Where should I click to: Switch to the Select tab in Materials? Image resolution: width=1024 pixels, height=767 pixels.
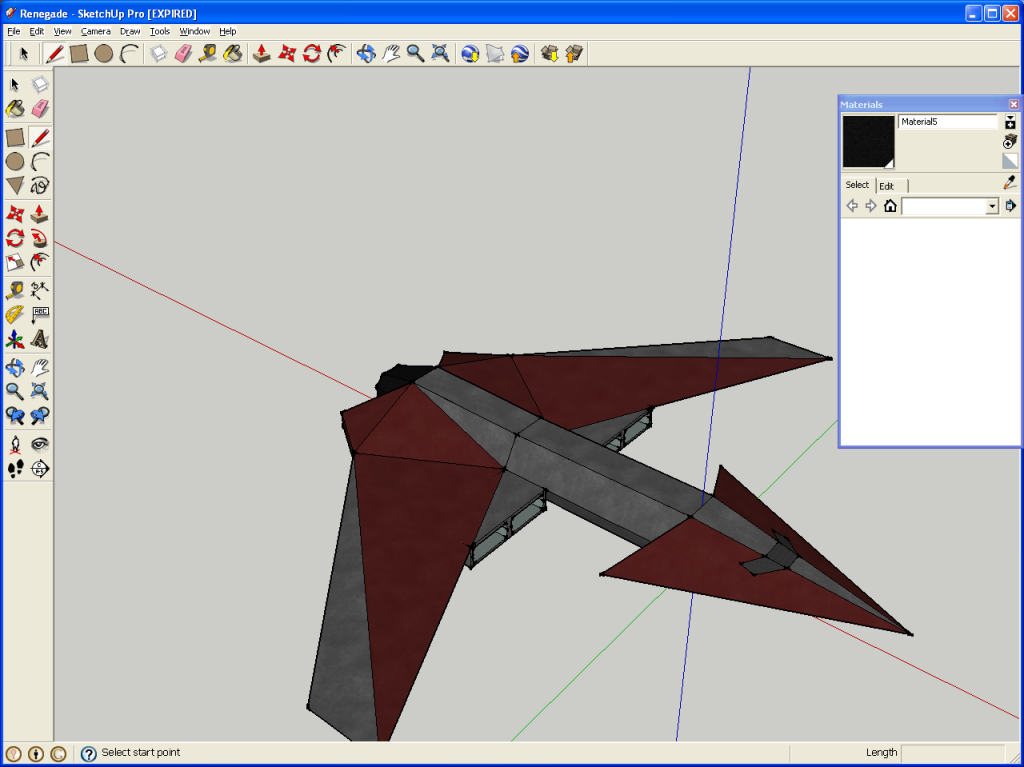click(x=857, y=185)
